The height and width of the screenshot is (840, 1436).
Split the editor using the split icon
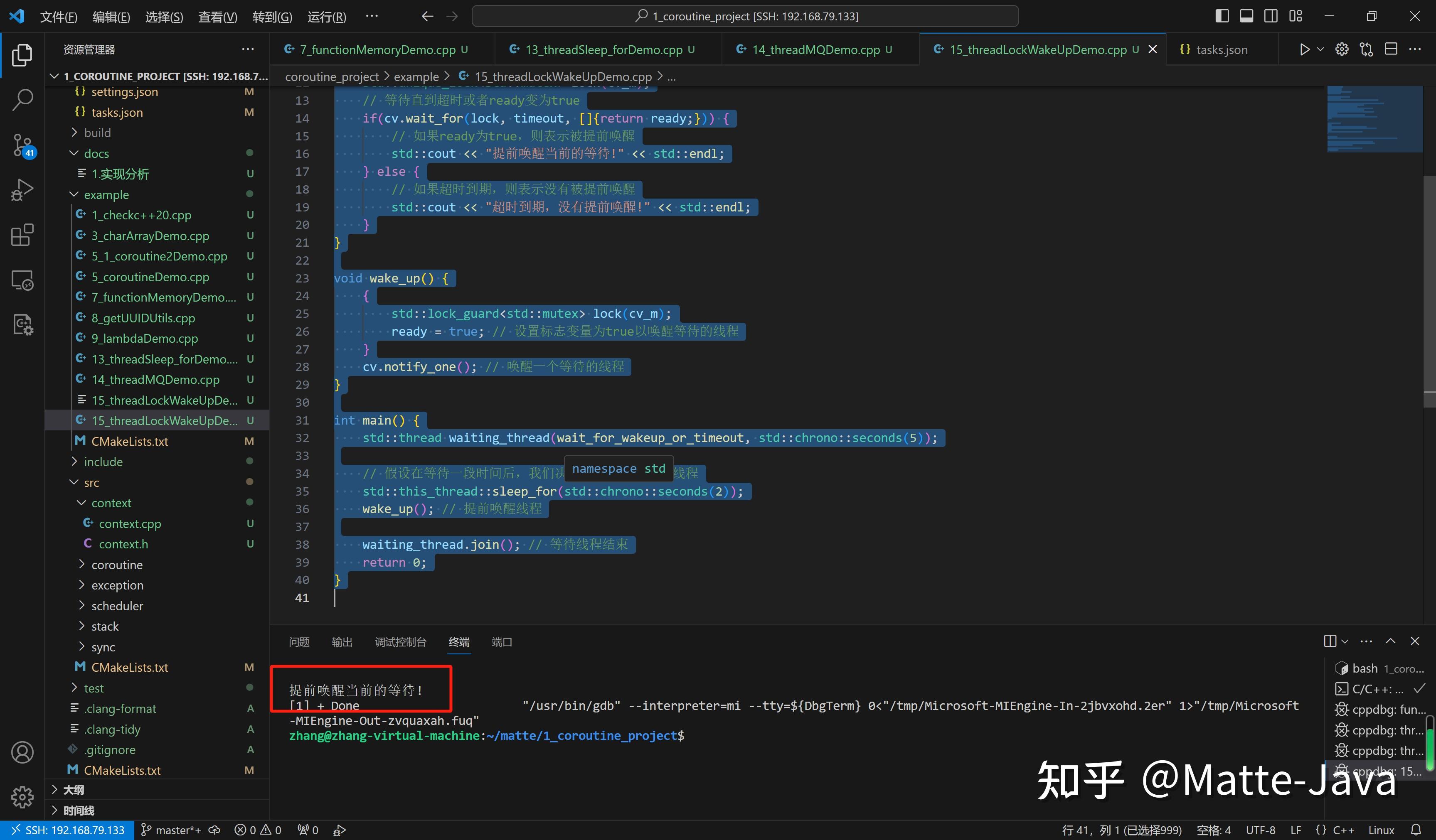[x=1390, y=49]
